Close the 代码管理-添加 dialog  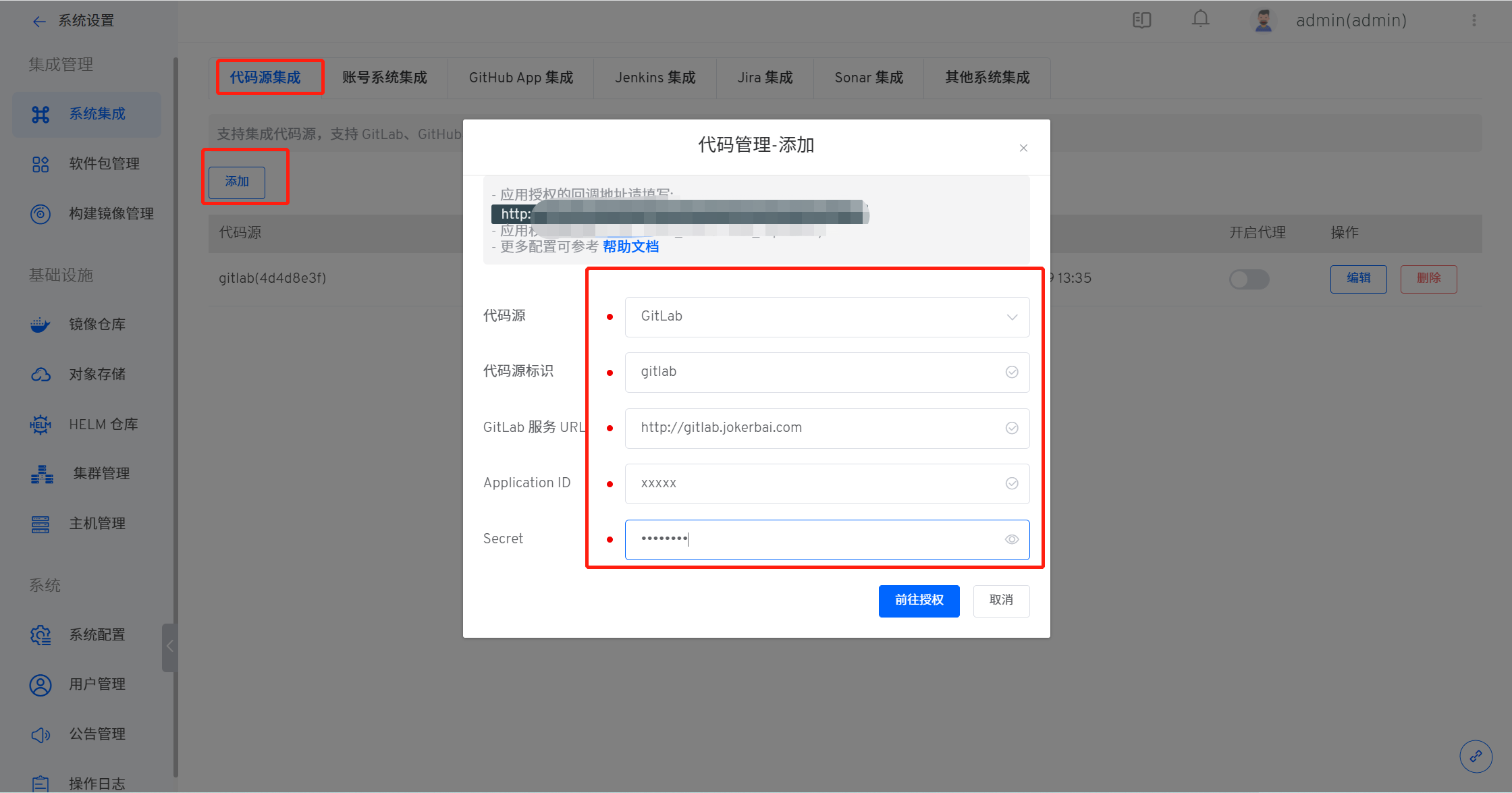1023,148
